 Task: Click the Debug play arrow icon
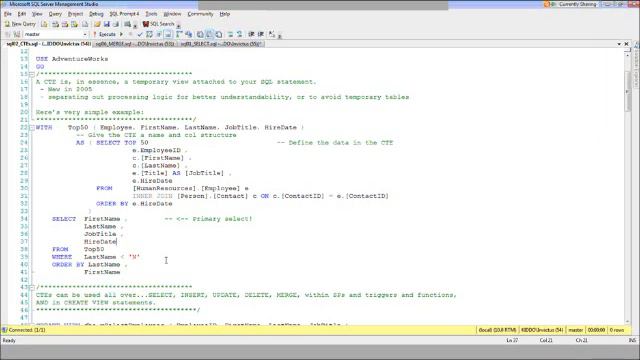tap(121, 34)
